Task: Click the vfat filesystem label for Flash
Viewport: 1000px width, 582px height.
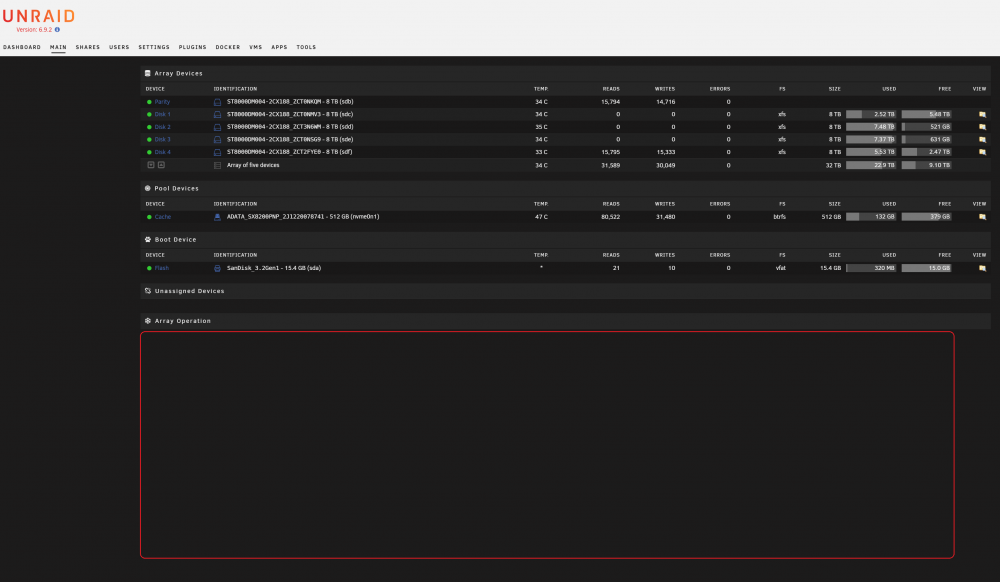Action: tap(781, 268)
